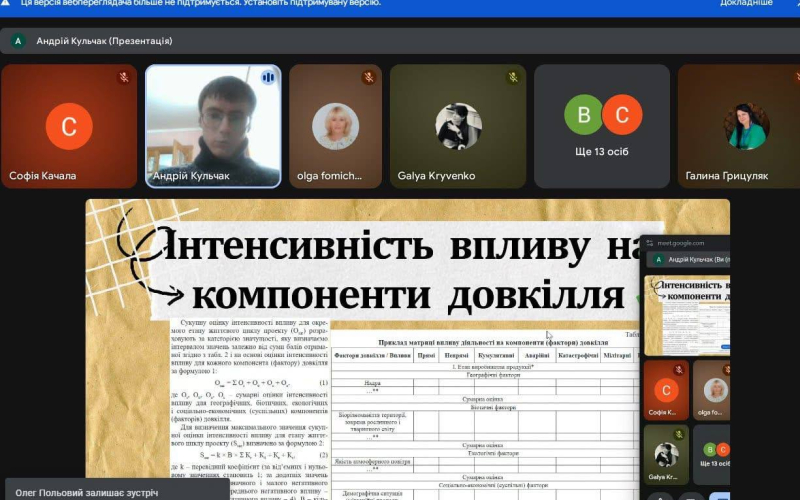800x500 pixels.
Task: Click the green A avatar of the presenter
Action: point(18,41)
